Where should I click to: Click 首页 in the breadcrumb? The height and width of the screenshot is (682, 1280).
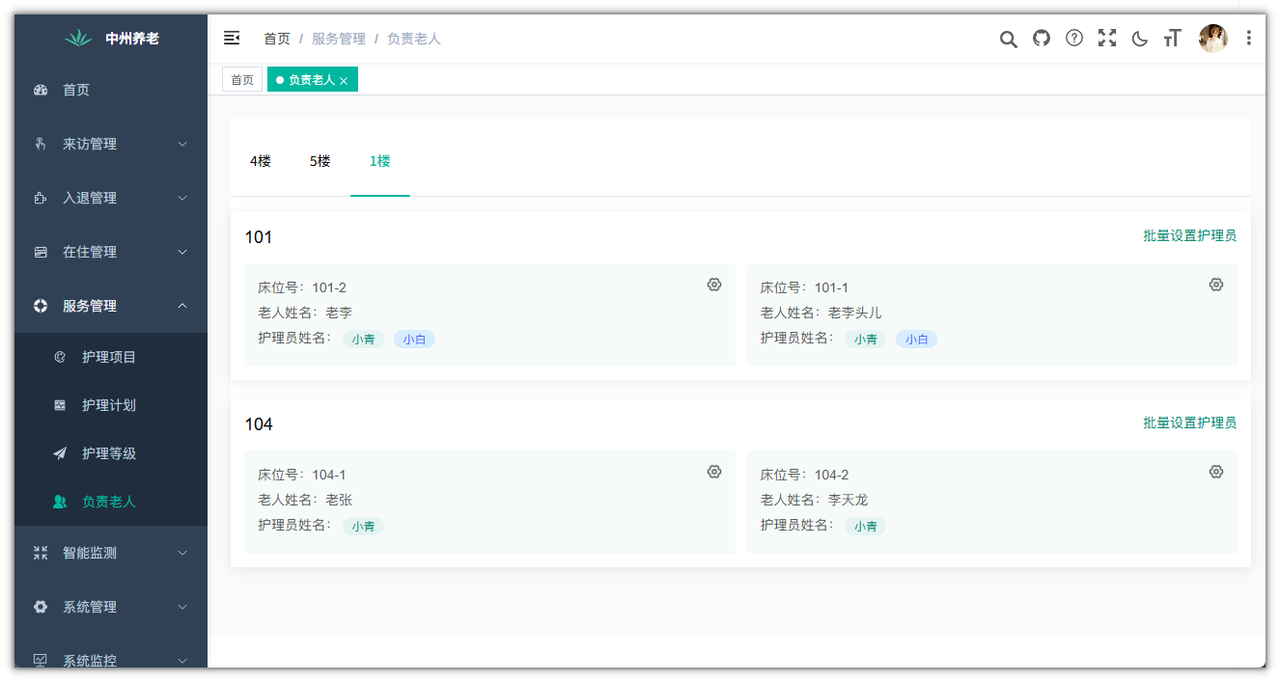coord(277,38)
